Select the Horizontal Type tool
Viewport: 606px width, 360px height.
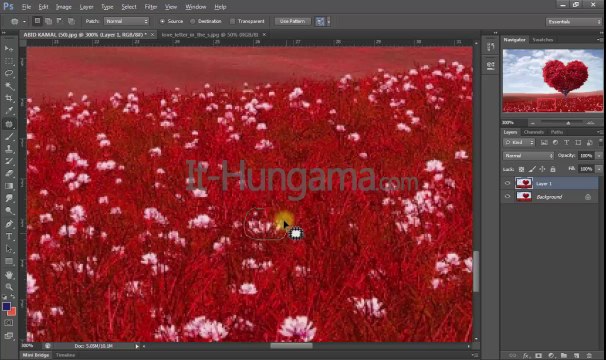[x=9, y=236]
